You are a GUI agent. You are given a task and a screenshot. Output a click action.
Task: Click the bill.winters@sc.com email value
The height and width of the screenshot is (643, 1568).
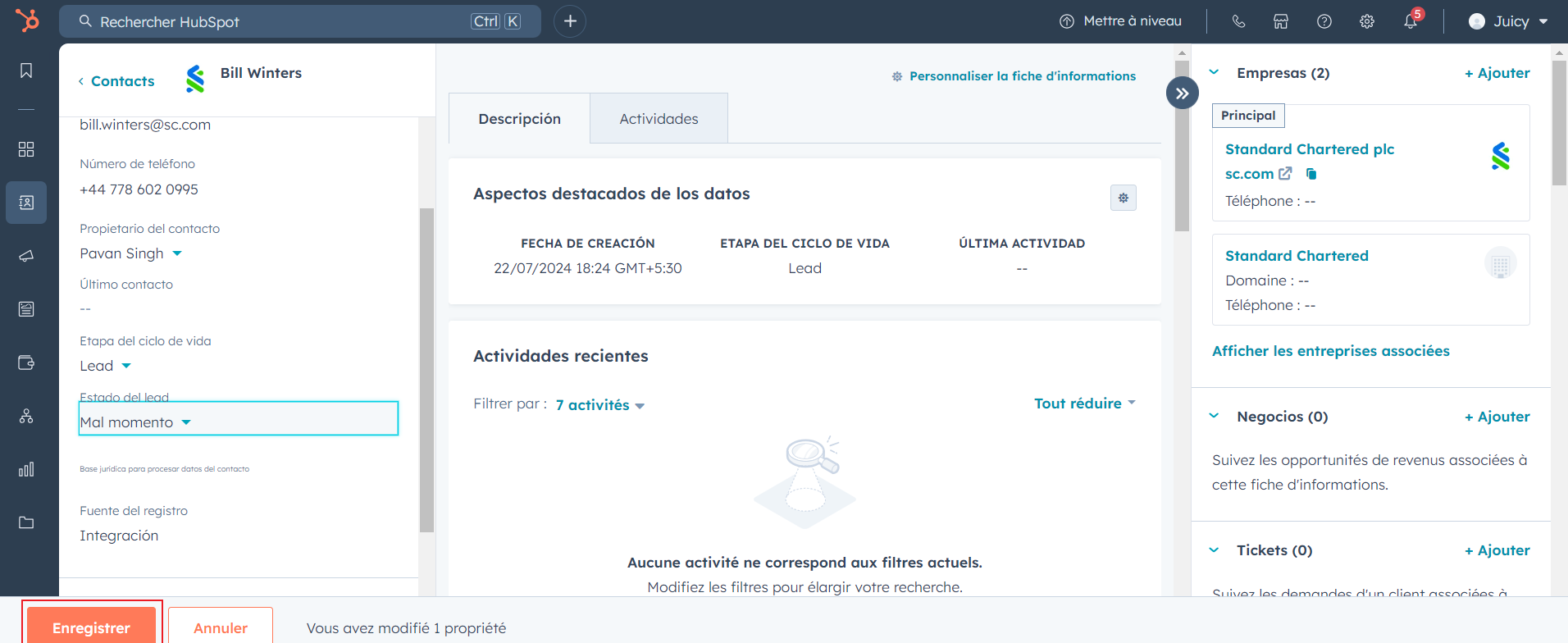(x=145, y=125)
